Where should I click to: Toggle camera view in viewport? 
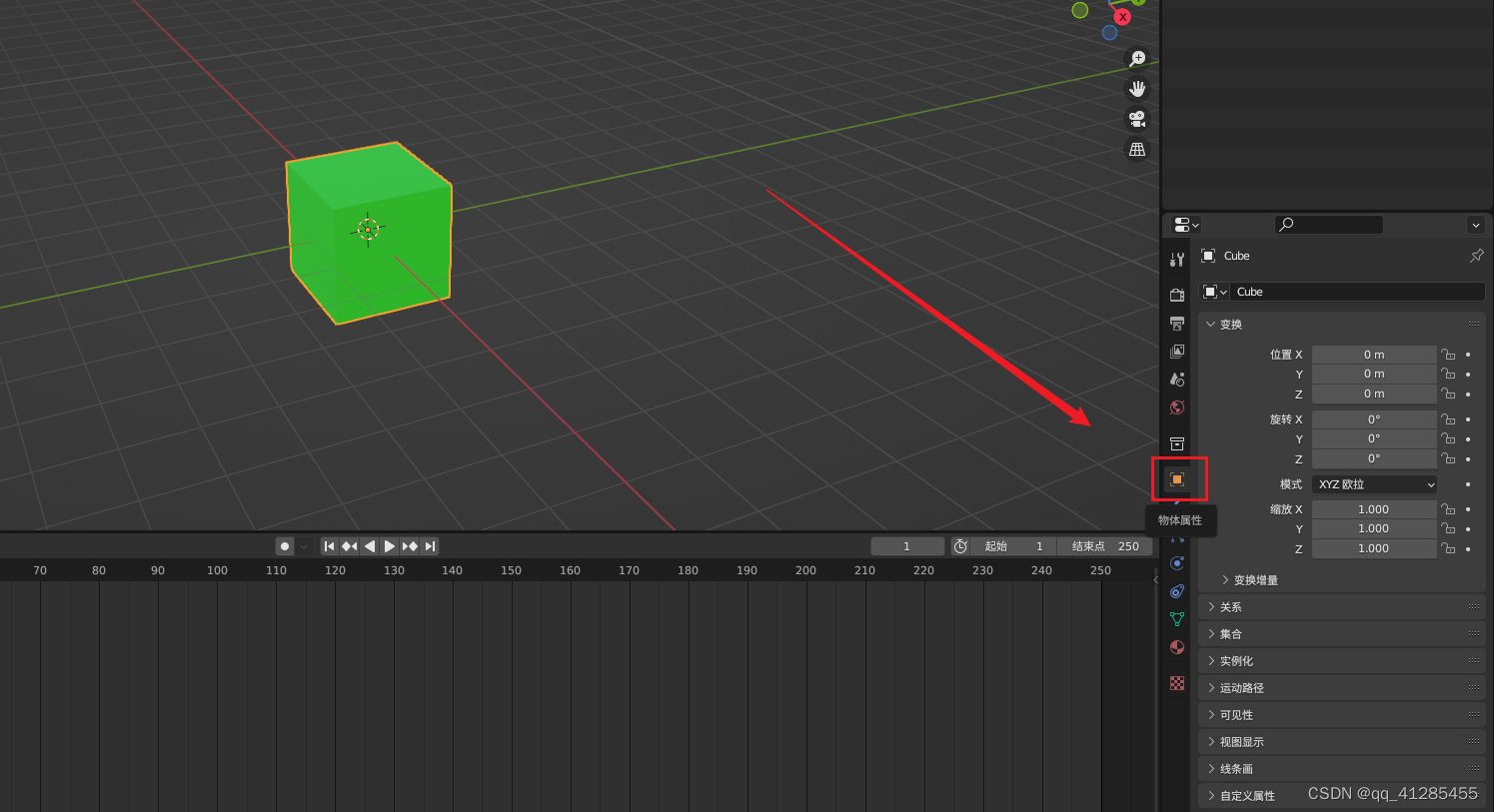(x=1137, y=119)
